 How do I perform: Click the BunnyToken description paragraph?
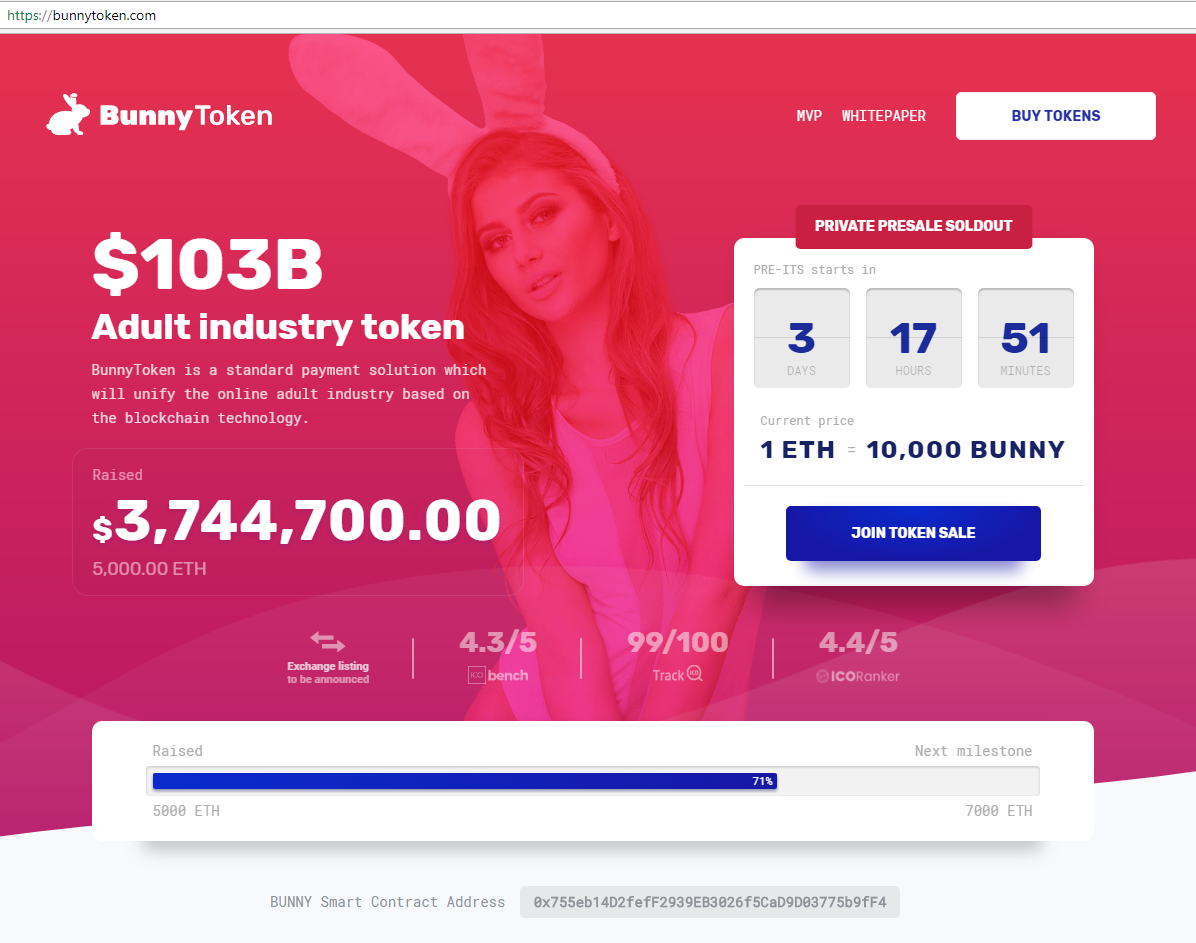coord(289,394)
